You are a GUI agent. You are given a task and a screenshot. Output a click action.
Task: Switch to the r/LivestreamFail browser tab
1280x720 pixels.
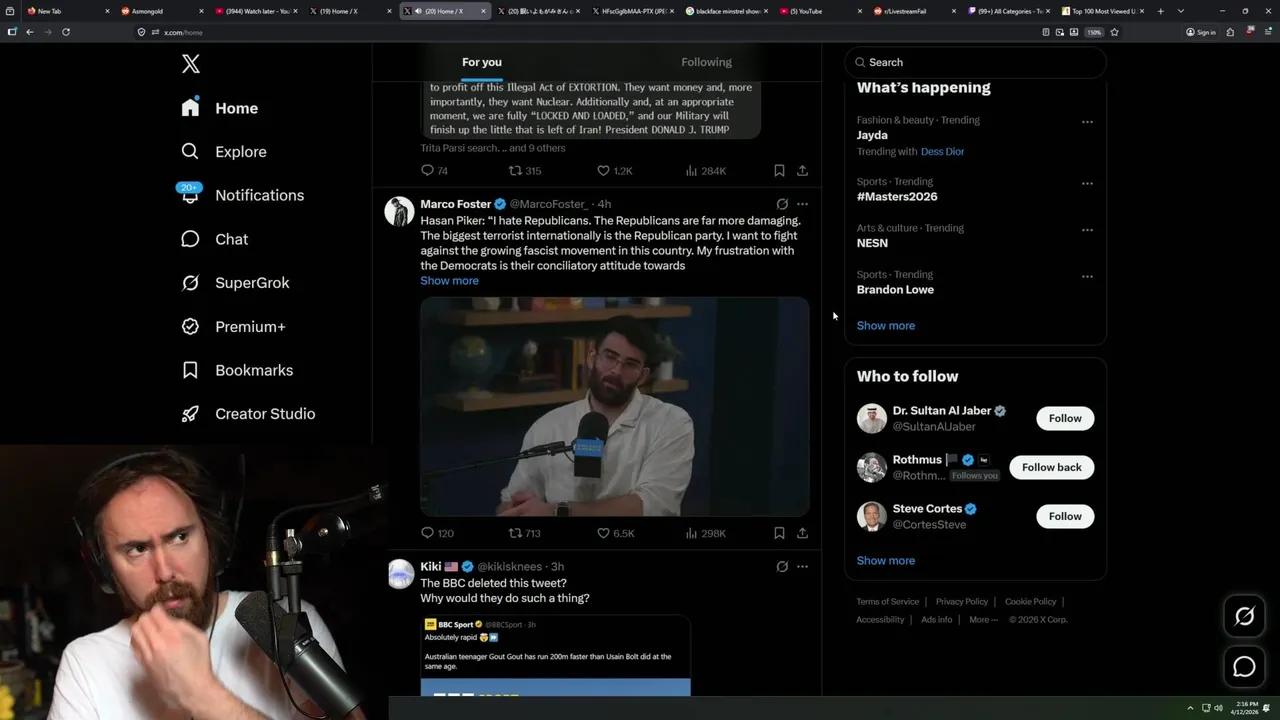[x=912, y=11]
